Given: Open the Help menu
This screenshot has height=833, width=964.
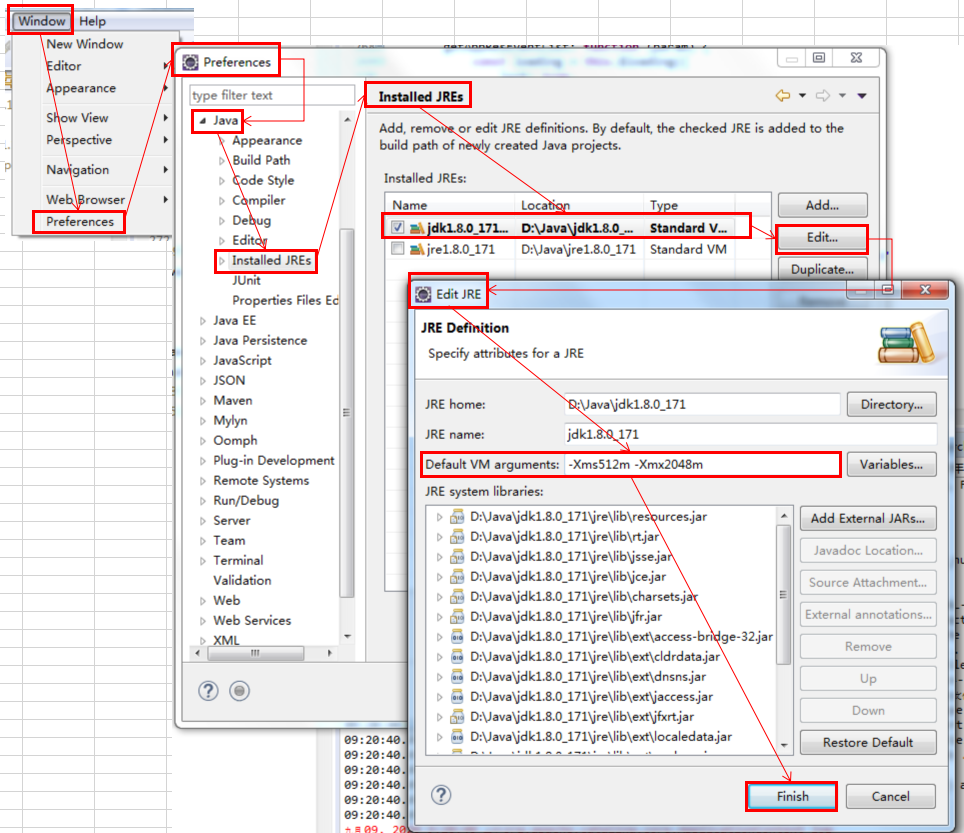Looking at the screenshot, I should click(x=92, y=21).
